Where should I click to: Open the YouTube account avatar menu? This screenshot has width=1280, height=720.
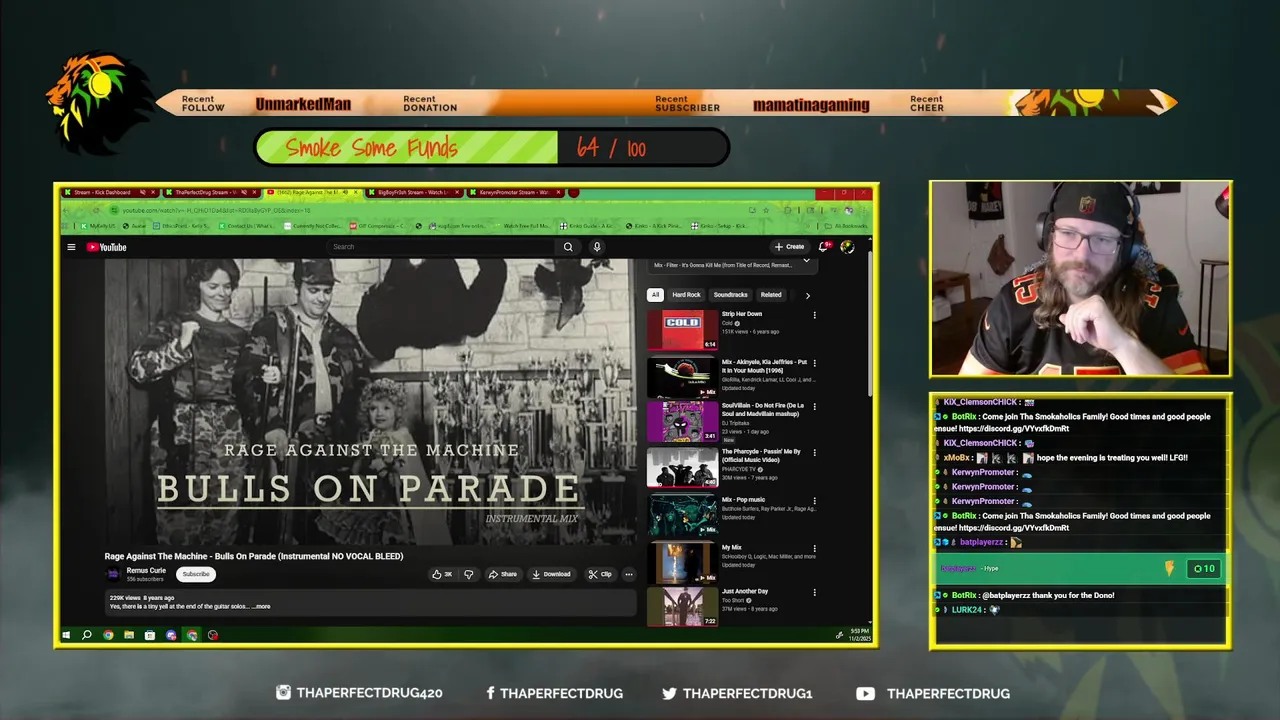(847, 246)
